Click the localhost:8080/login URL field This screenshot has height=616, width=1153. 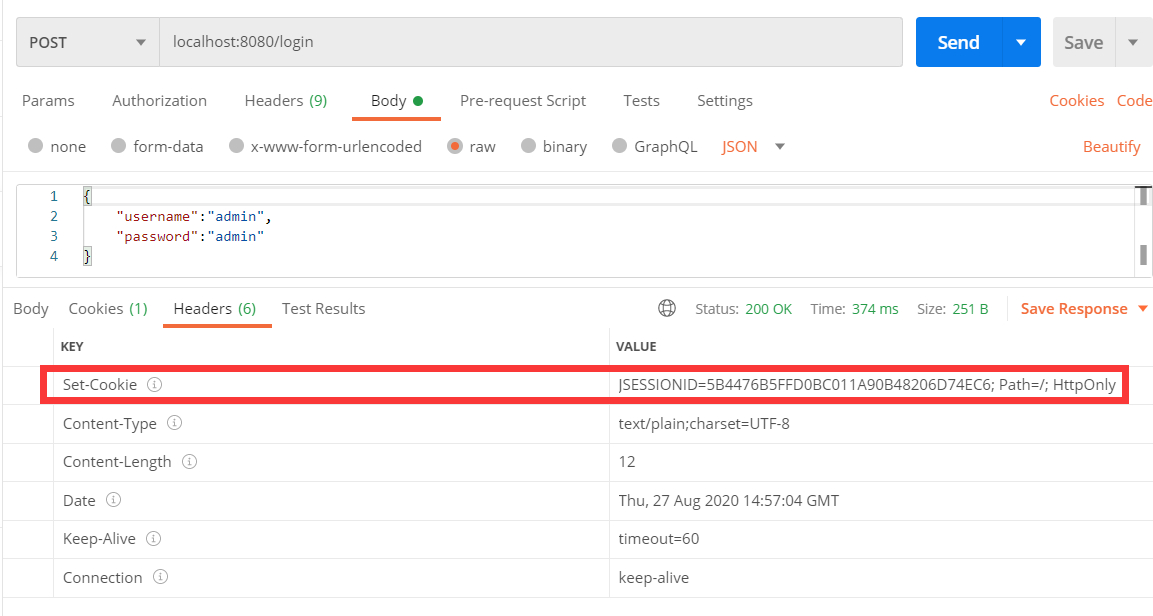click(x=531, y=42)
